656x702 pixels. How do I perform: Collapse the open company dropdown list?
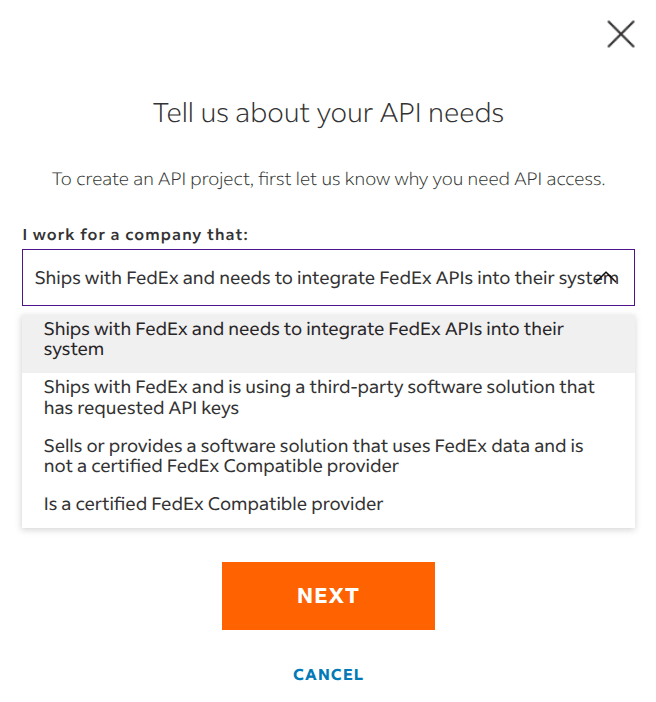tap(606, 278)
